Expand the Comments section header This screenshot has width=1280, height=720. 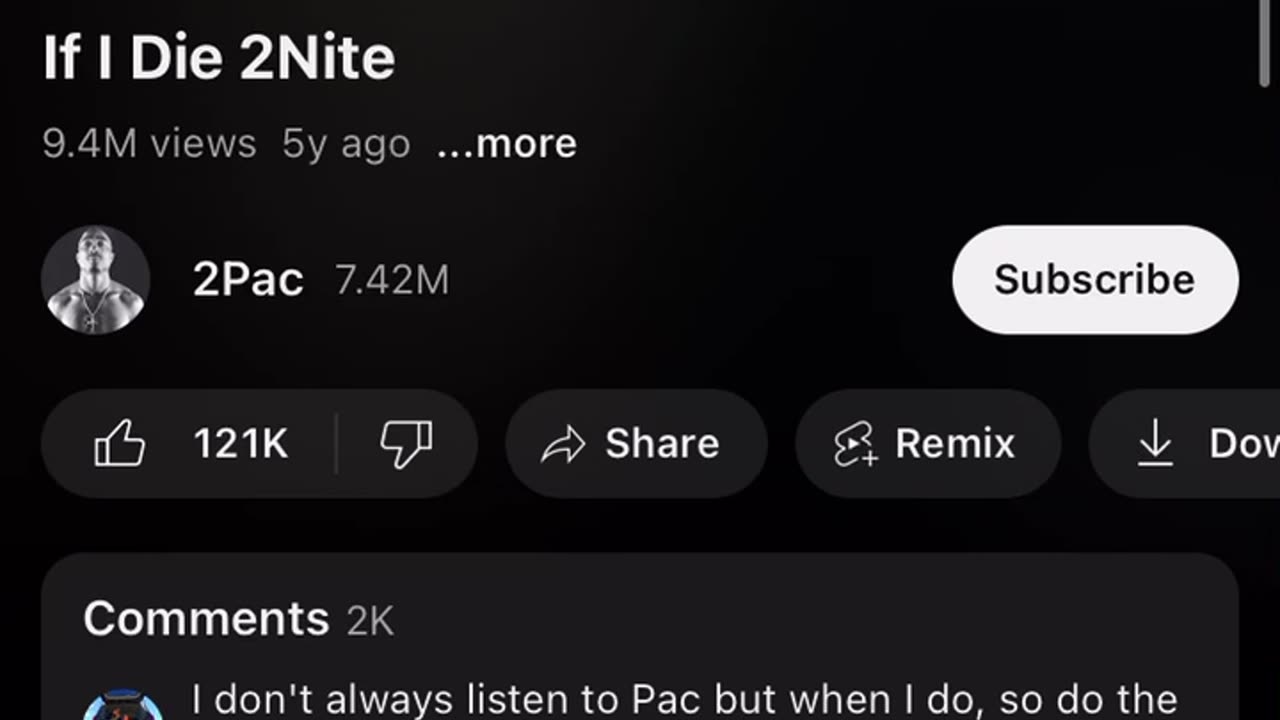(206, 619)
